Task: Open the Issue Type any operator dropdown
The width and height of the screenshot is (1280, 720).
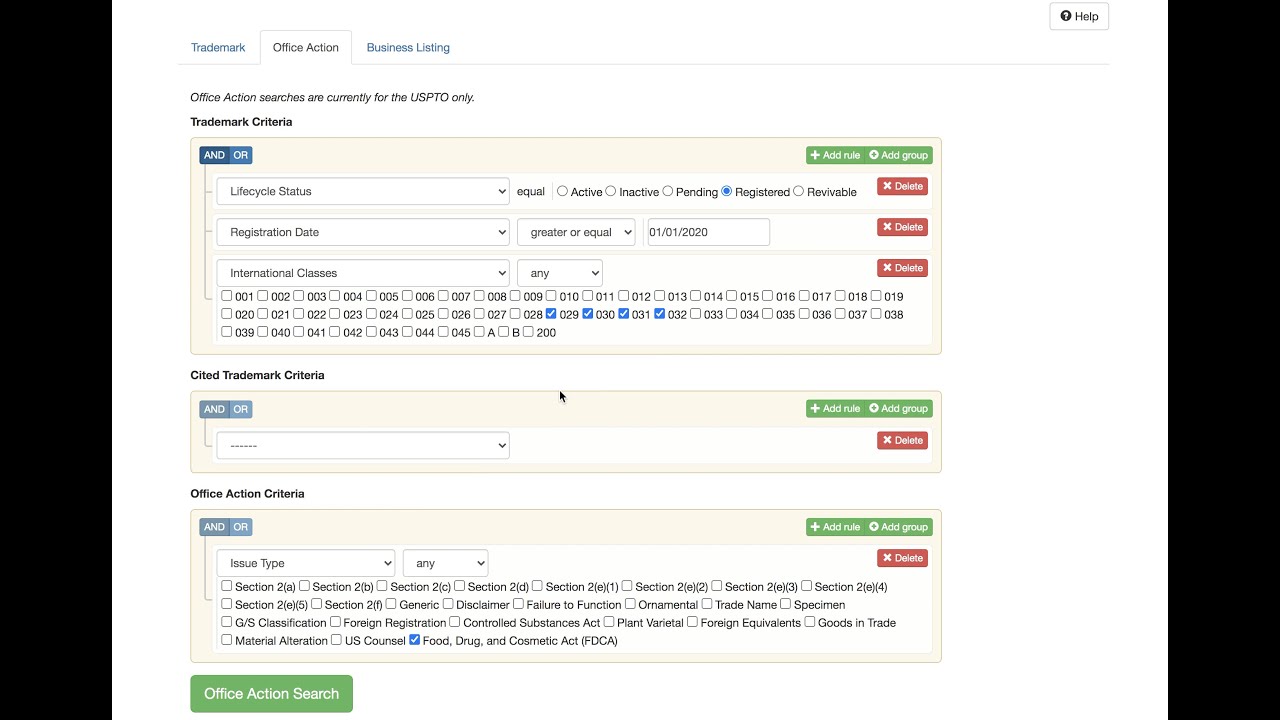Action: click(x=445, y=563)
